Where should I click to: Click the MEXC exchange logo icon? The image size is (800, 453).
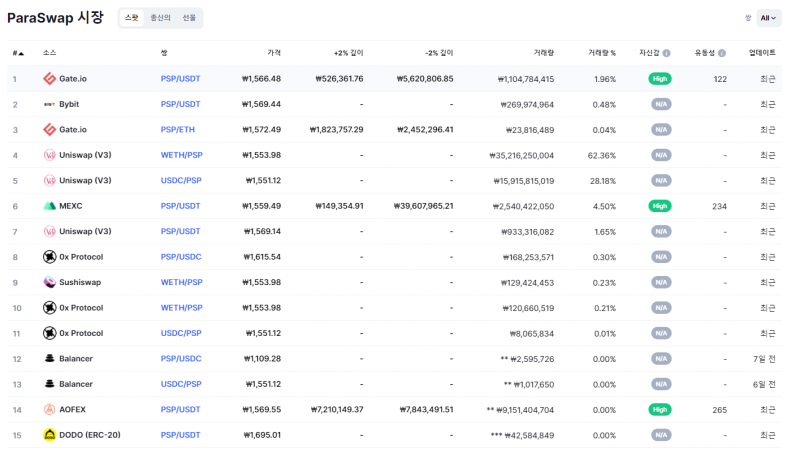click(49, 206)
